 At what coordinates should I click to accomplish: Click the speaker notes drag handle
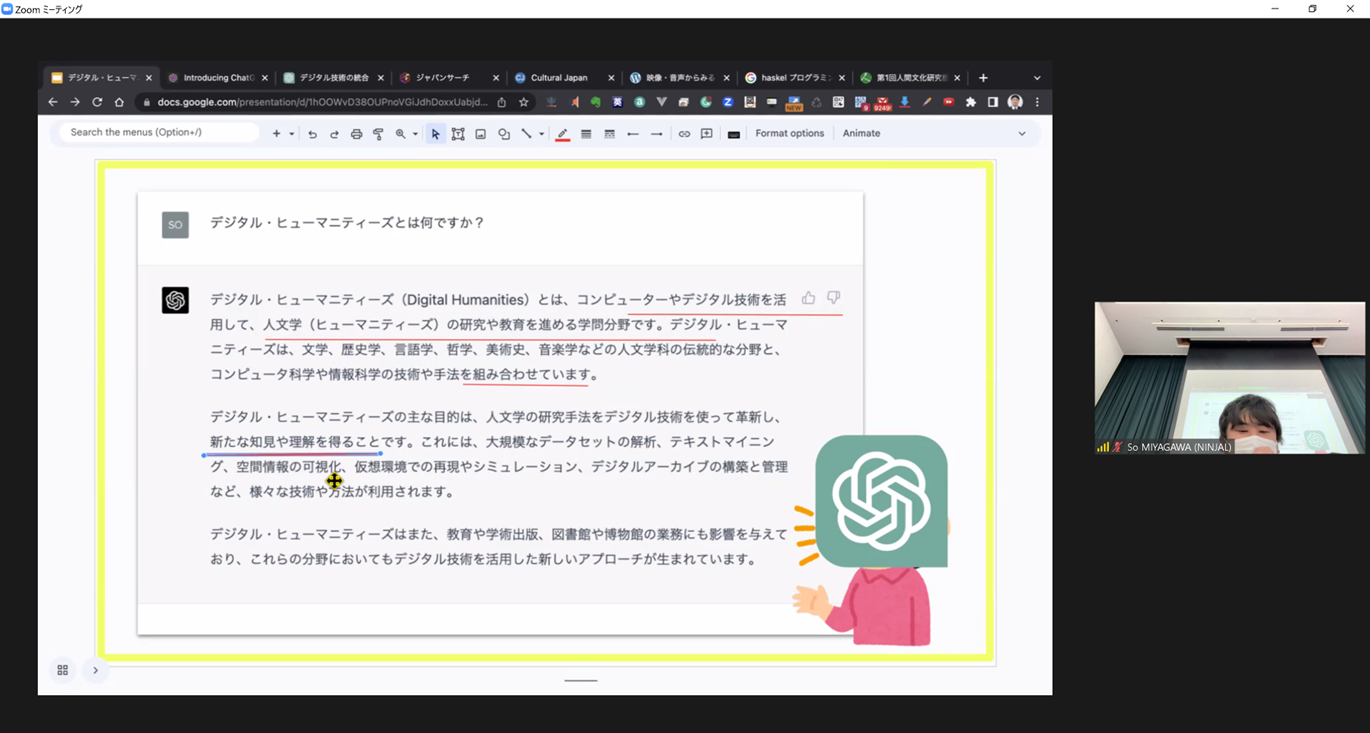(580, 680)
